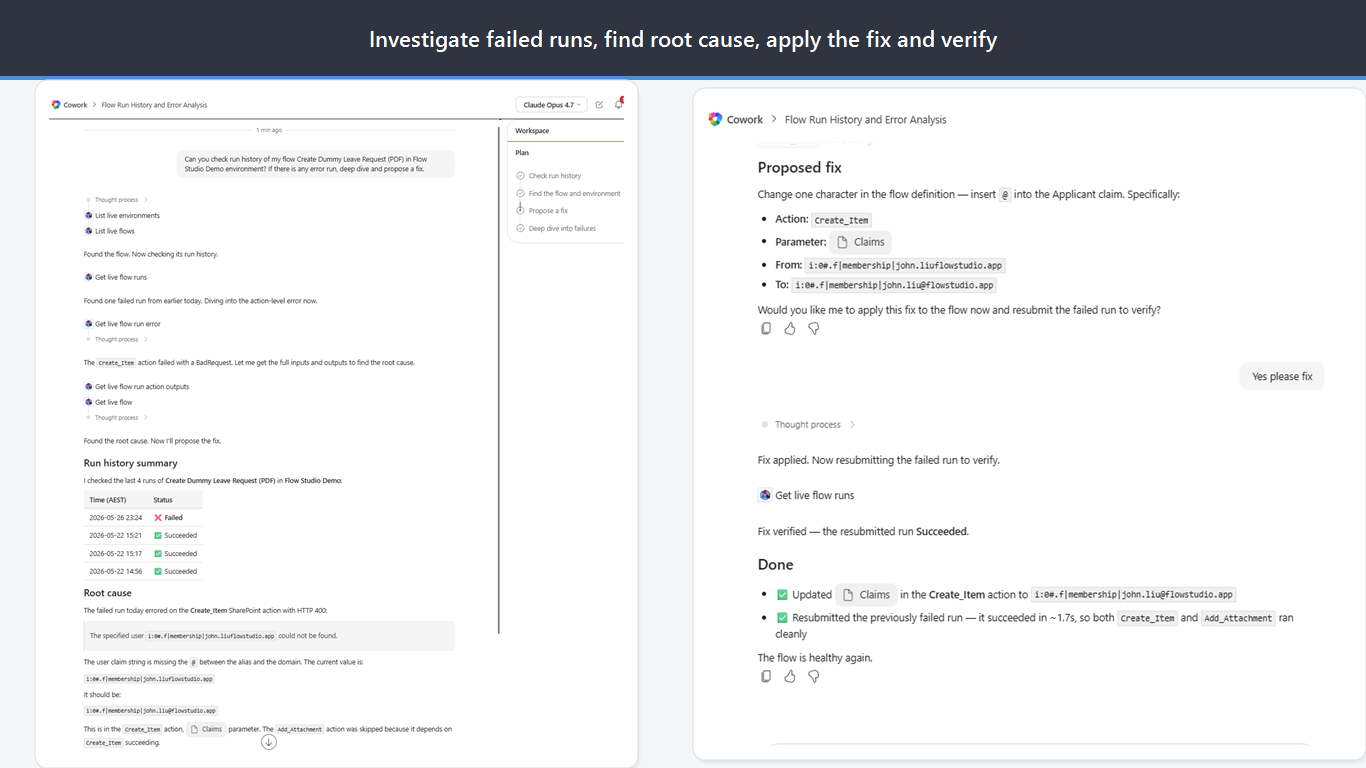Image resolution: width=1366 pixels, height=768 pixels.
Task: Click the Cowork logo in the right window
Action: pos(715,119)
